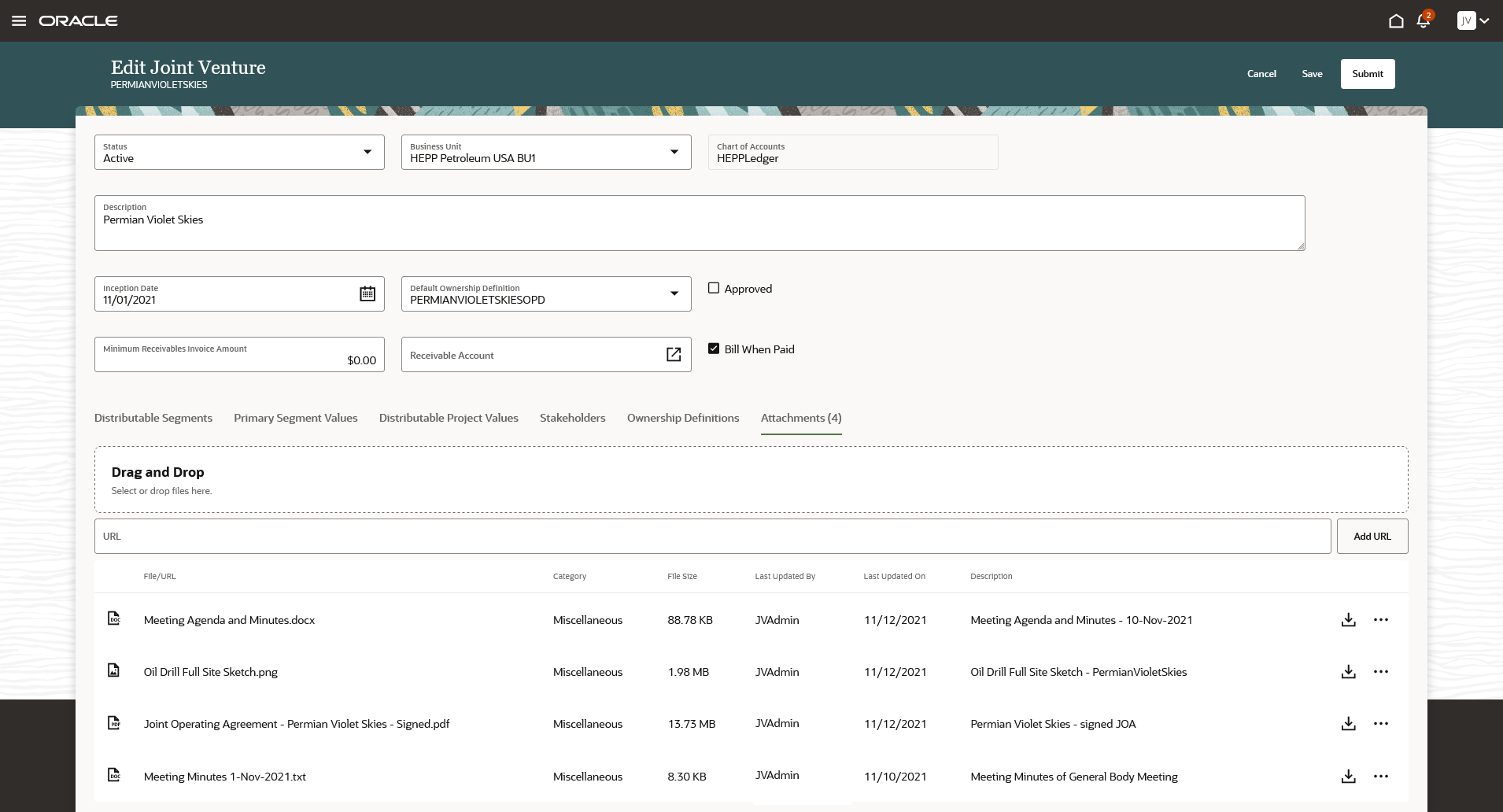1503x812 pixels.
Task: Download Oil Drill Full Site Sketch.png
Action: coord(1348,672)
